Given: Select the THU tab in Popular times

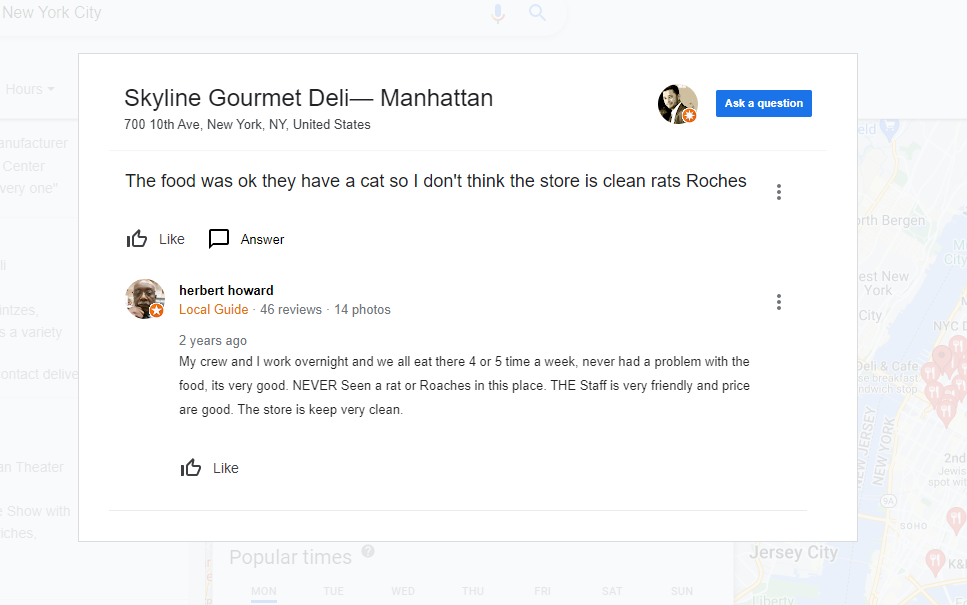Looking at the screenshot, I should (x=473, y=591).
